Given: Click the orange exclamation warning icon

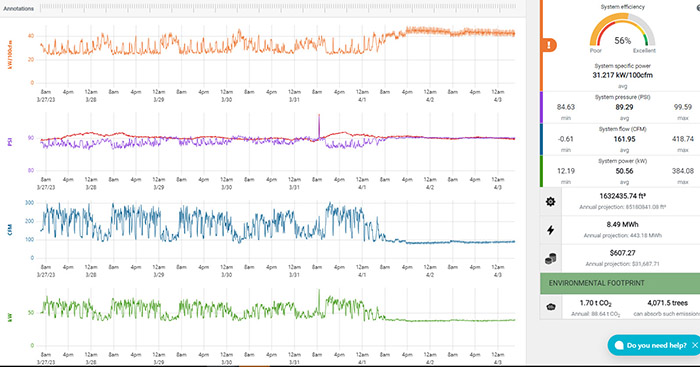Looking at the screenshot, I should (549, 45).
